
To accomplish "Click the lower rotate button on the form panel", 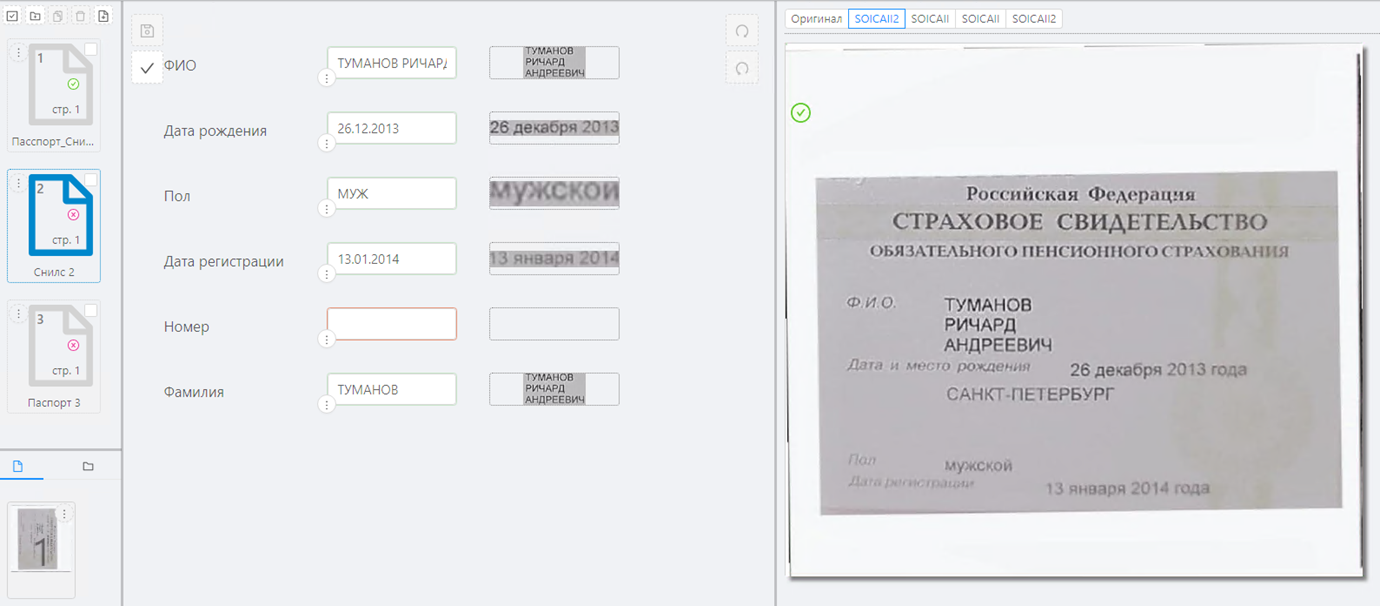I will coord(741,68).
